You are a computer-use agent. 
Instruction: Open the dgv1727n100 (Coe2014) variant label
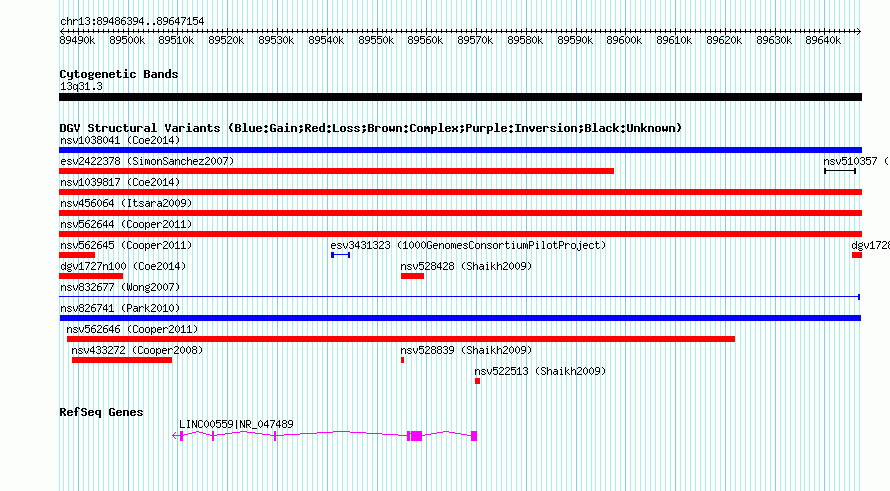point(123,266)
